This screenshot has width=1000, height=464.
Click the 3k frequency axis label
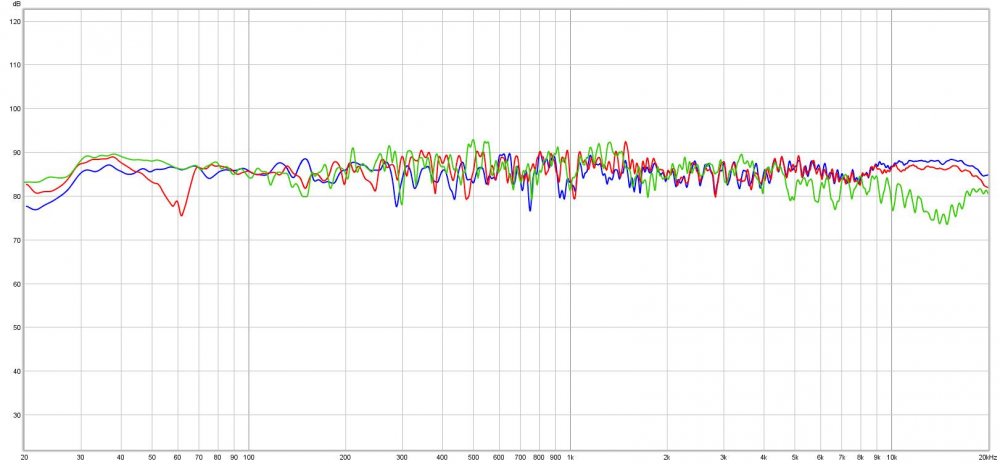[723, 458]
